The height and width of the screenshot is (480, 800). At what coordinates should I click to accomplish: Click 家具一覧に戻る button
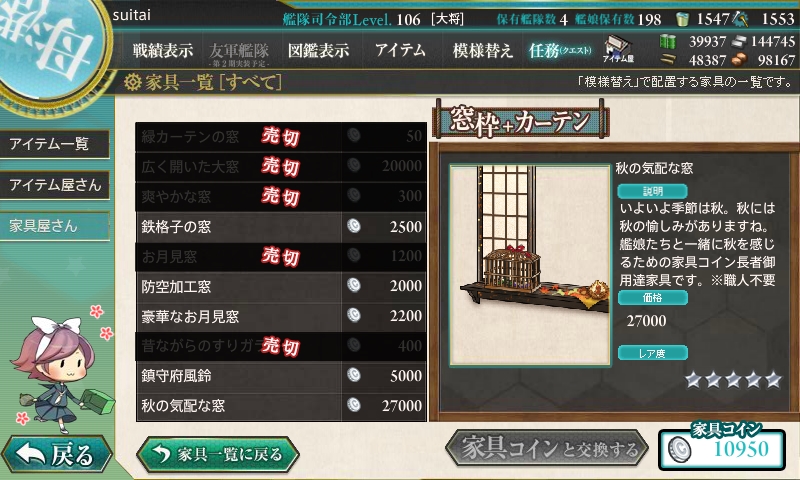(x=218, y=453)
